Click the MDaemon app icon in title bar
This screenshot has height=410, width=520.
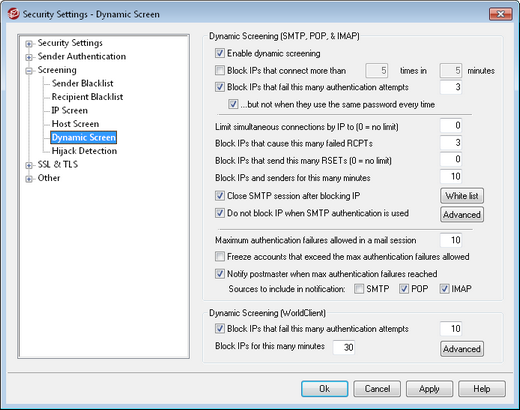click(13, 14)
